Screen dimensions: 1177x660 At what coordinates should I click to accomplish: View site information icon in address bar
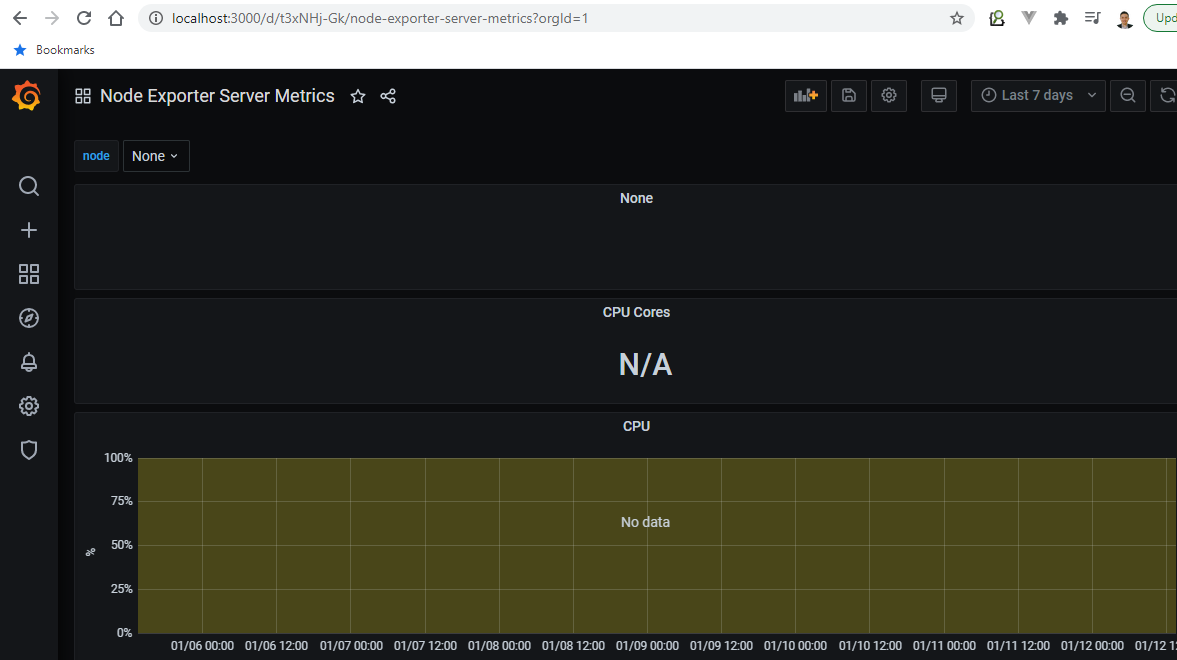[156, 18]
